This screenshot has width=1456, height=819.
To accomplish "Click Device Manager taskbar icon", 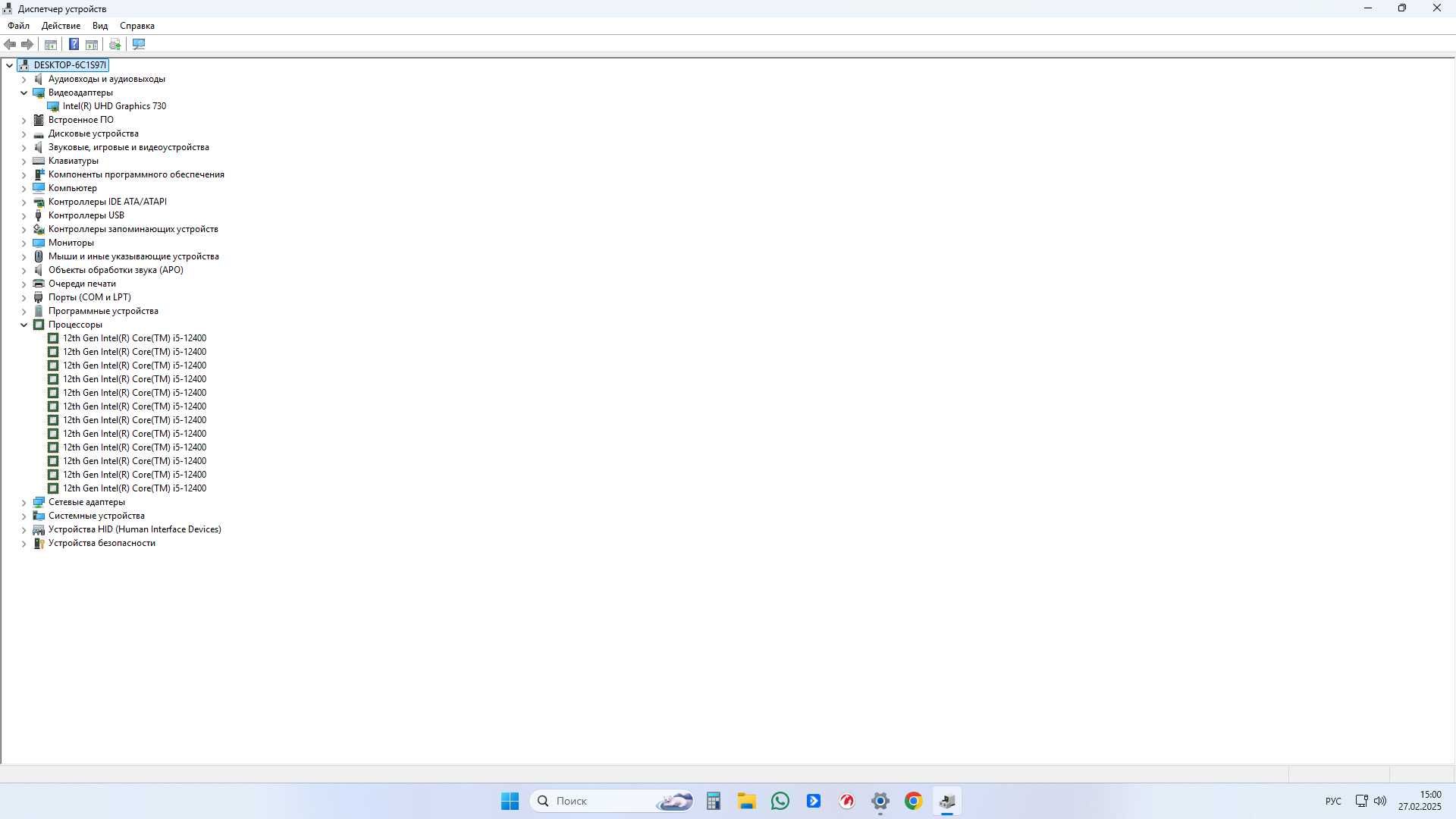I will [947, 801].
